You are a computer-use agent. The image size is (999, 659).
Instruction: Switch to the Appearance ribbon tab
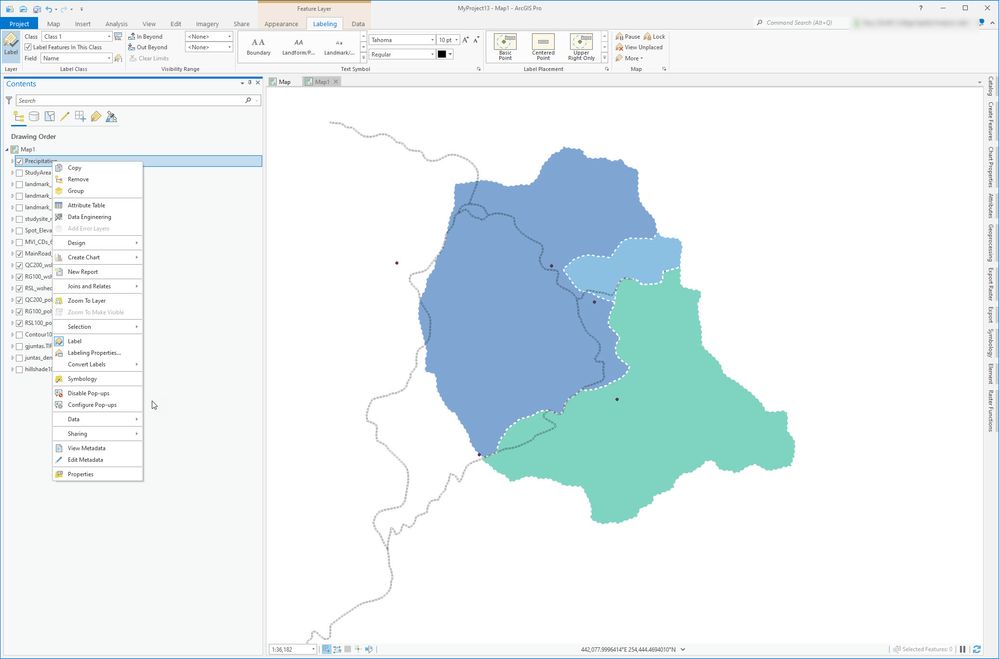281,24
